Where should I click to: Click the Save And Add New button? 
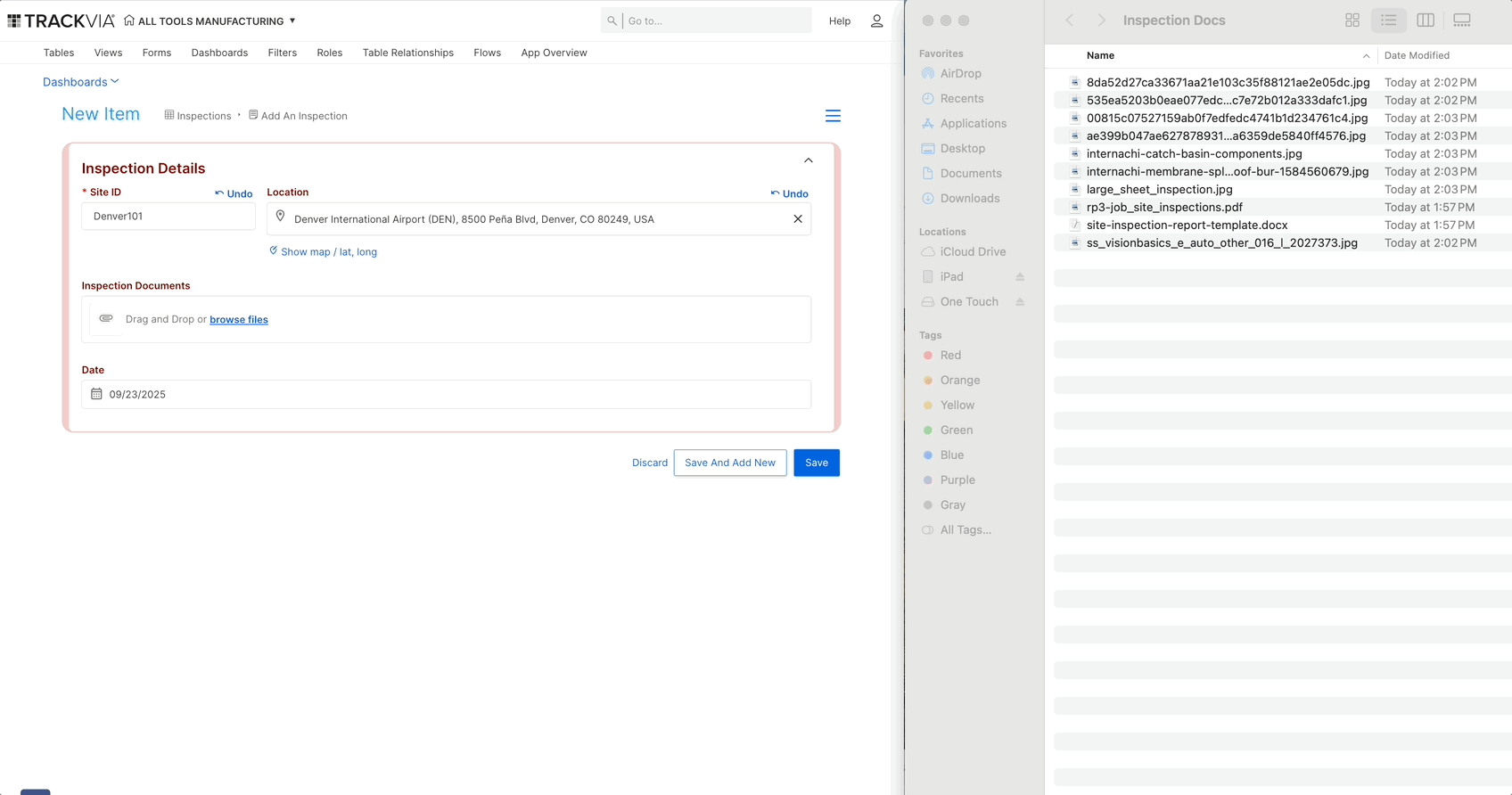point(729,463)
